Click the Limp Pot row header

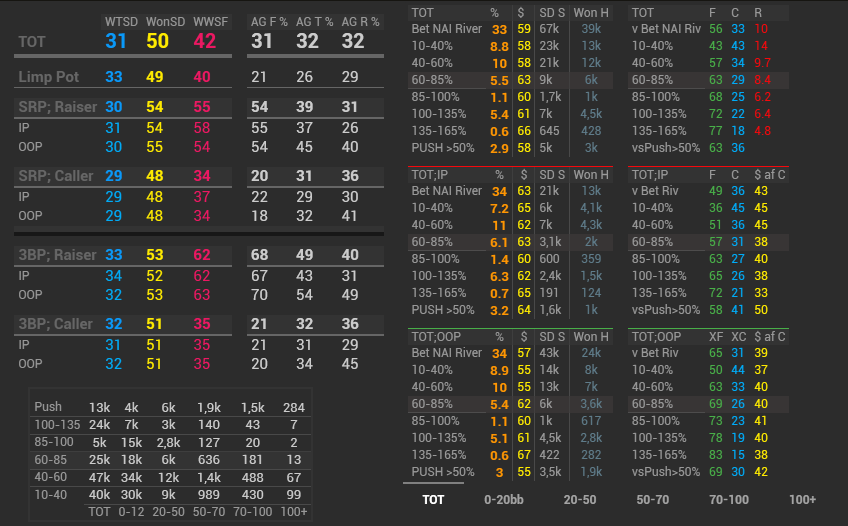pos(51,77)
